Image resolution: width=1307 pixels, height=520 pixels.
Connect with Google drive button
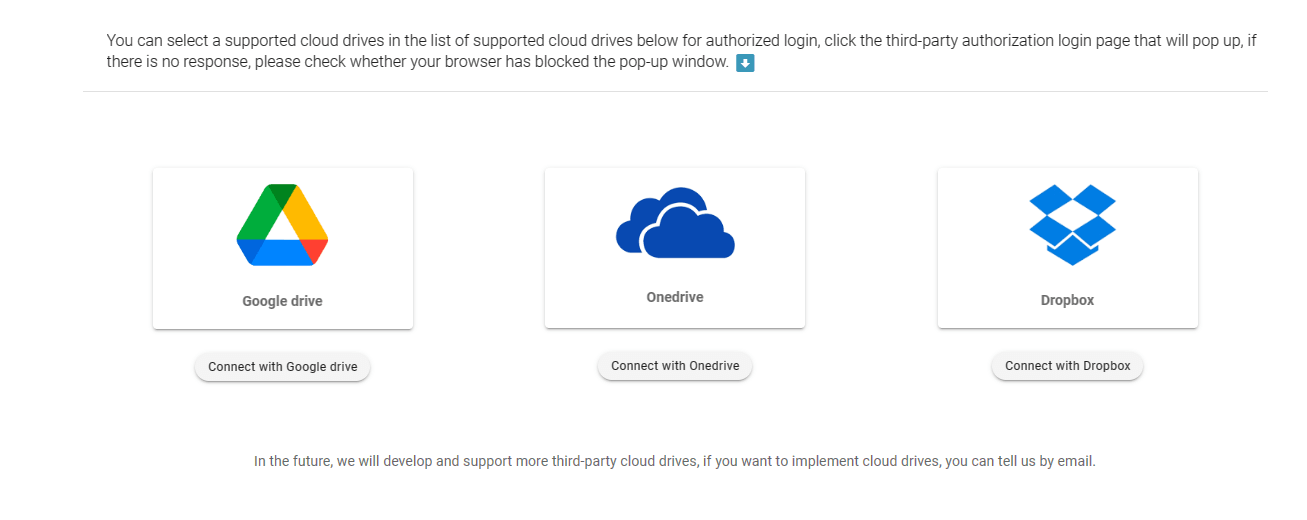(x=282, y=367)
